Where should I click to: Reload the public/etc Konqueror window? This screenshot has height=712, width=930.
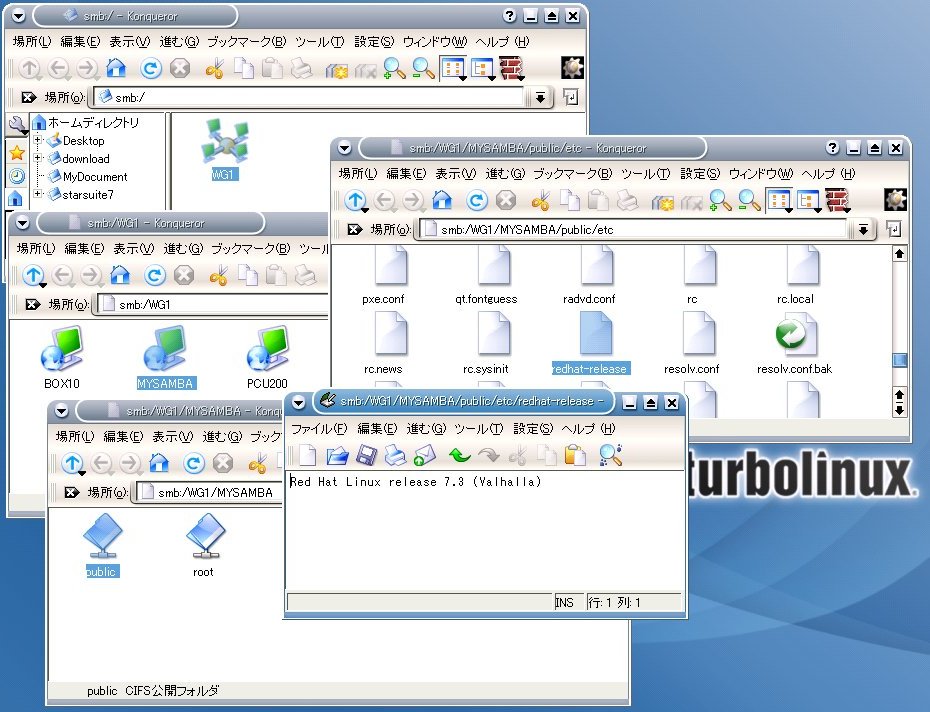coord(476,201)
